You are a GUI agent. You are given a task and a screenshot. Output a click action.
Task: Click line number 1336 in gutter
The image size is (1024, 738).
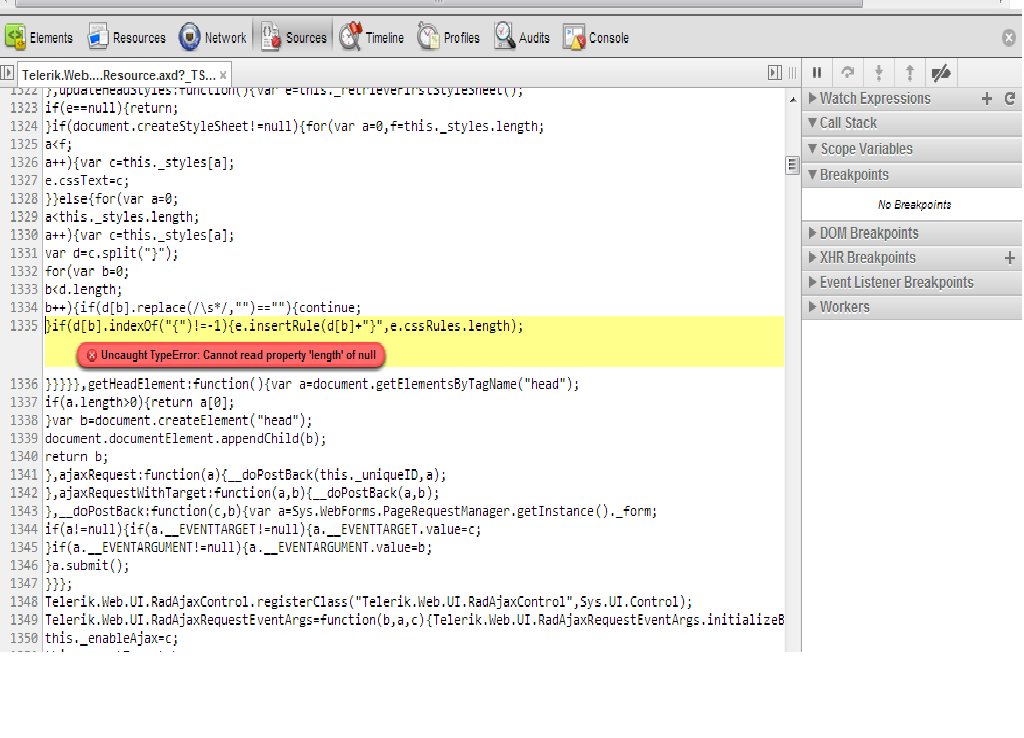click(24, 384)
